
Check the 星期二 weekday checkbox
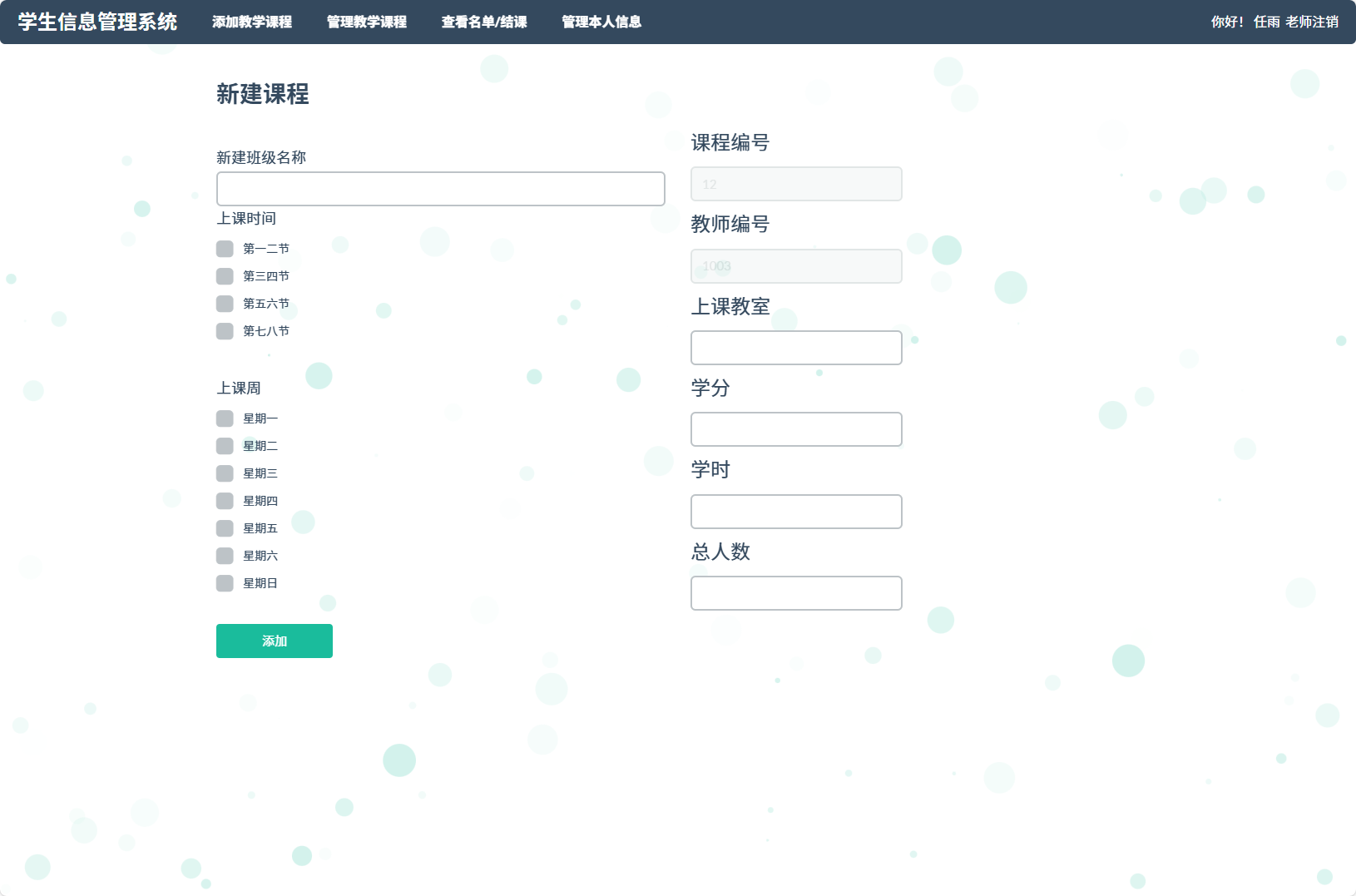[225, 445]
